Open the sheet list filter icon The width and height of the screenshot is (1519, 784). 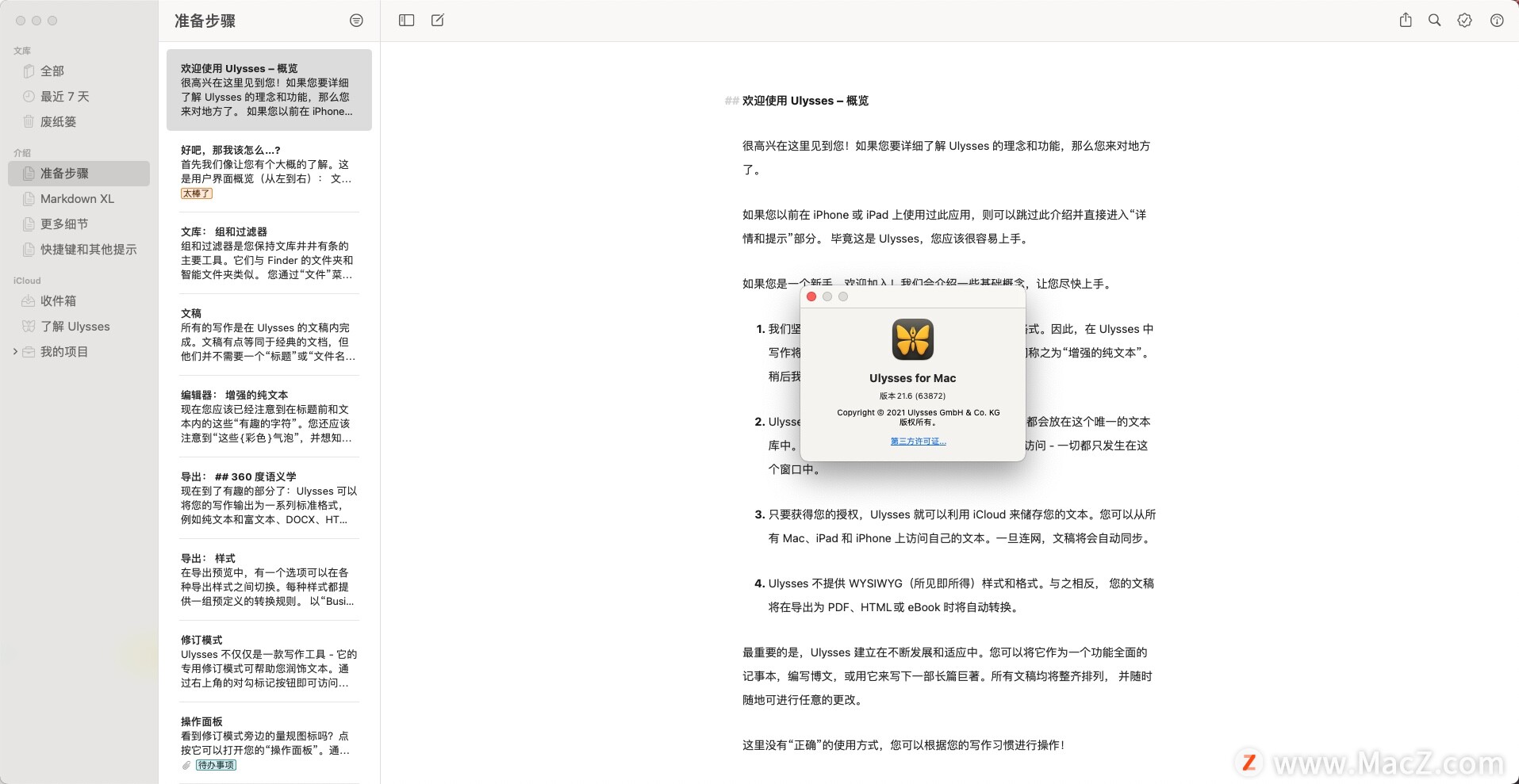(x=356, y=21)
